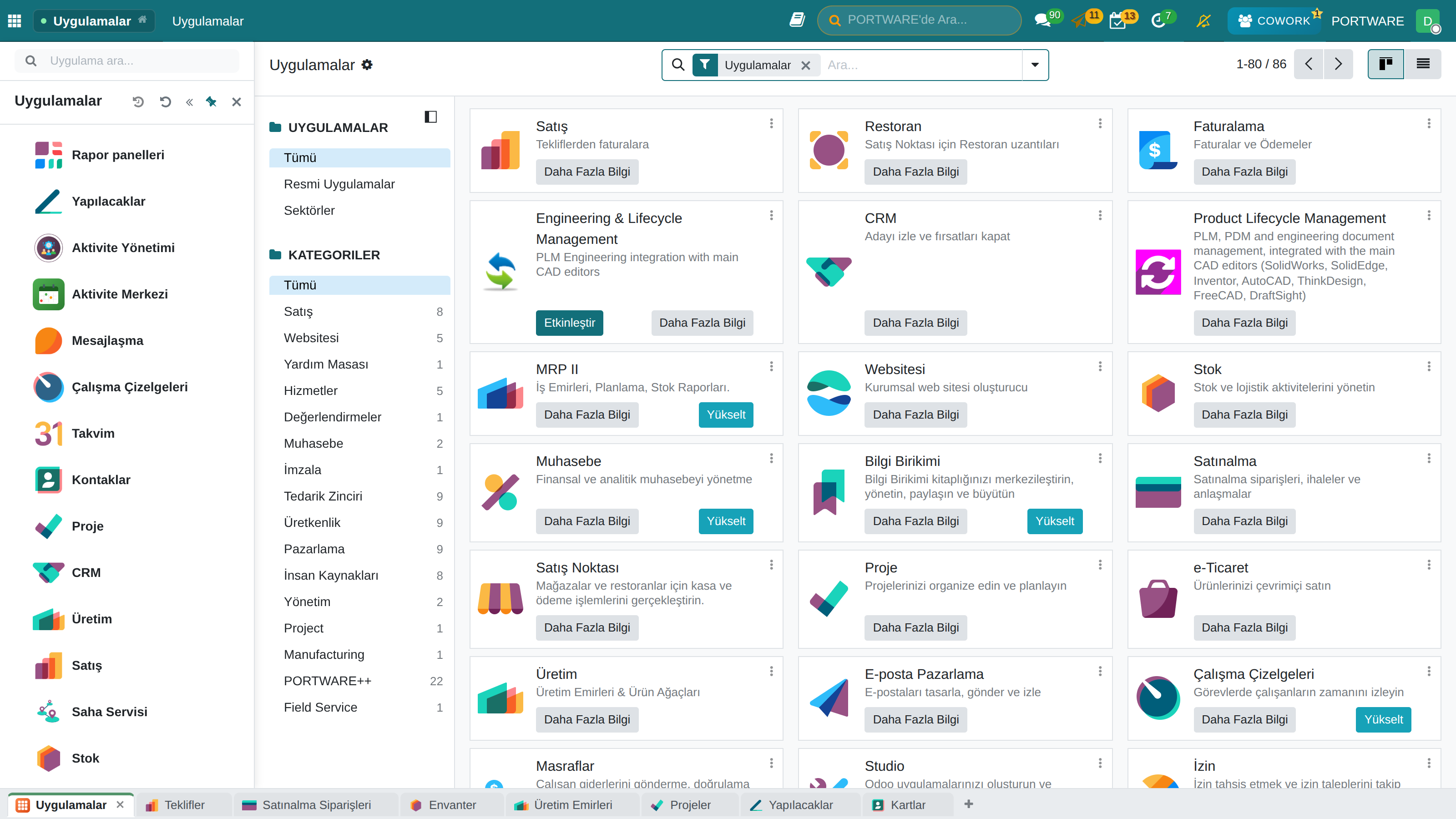Click the pin icon in Uygulamalar panel
Viewport: 1456px width, 819px height.
point(211,102)
